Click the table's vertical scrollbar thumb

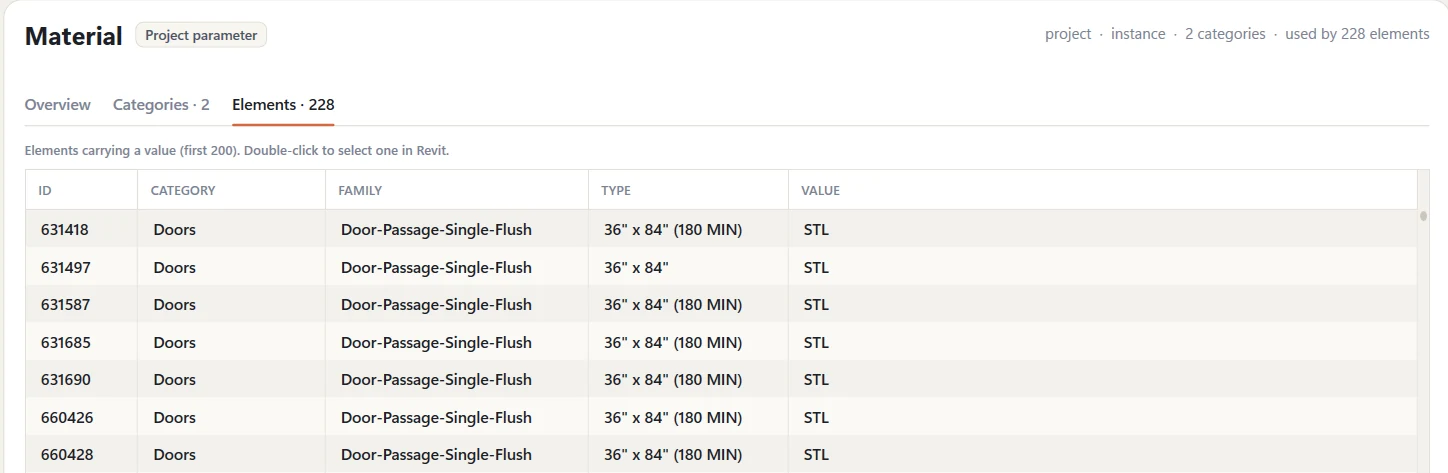pyautogui.click(x=1423, y=215)
